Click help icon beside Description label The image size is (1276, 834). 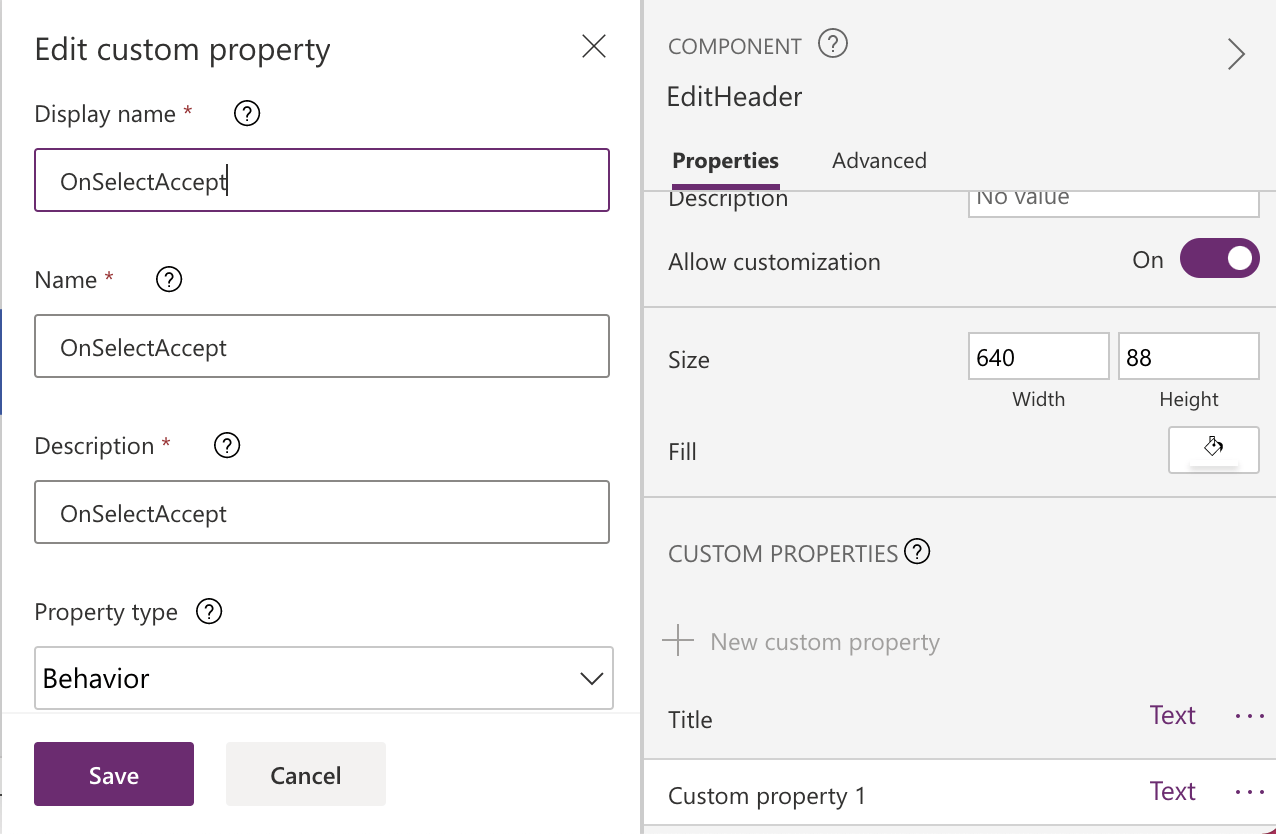(x=227, y=446)
